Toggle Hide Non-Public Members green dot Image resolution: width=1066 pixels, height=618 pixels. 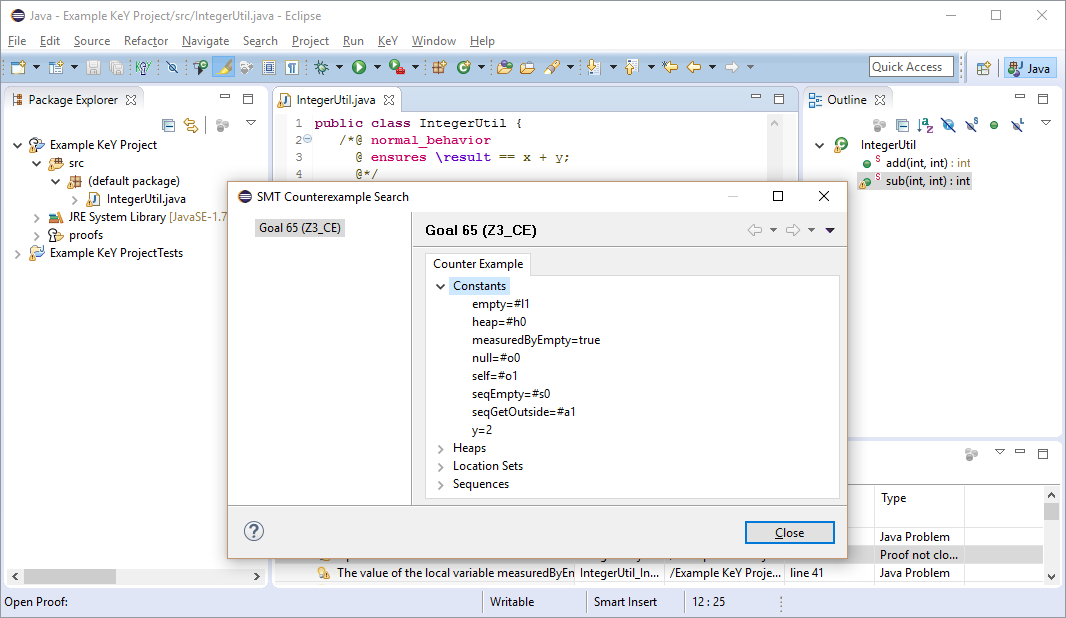[x=994, y=125]
